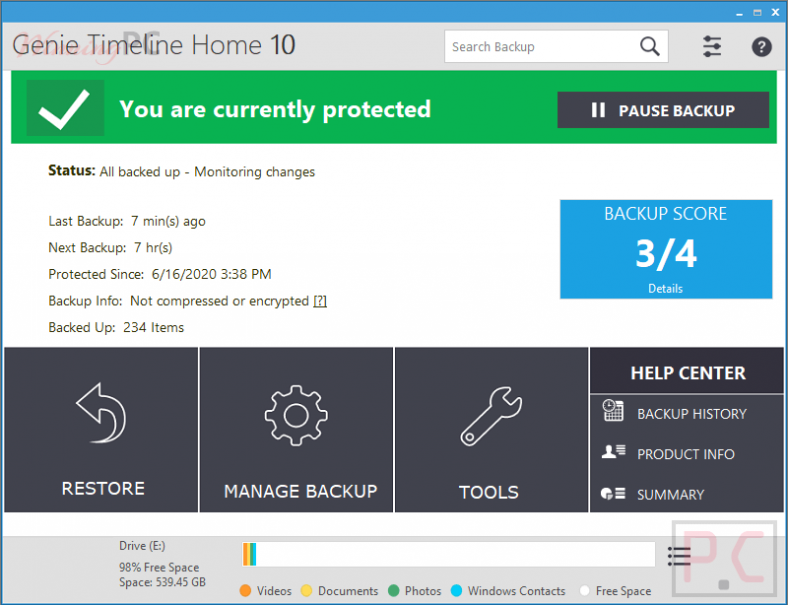The height and width of the screenshot is (605, 788).
Task: Open the TOOLS label
Action: [488, 492]
